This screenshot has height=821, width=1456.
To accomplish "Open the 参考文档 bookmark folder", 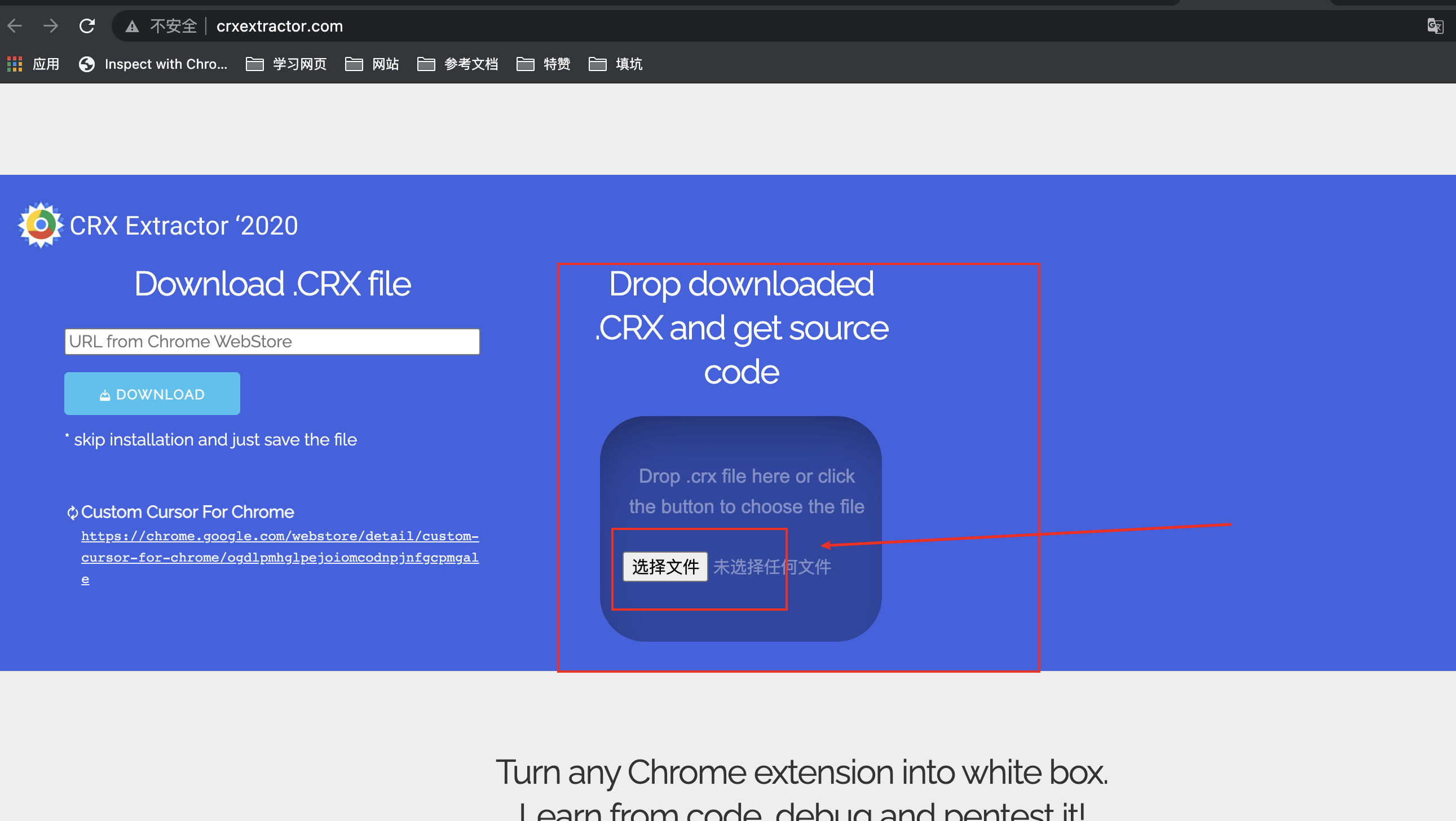I will (458, 64).
